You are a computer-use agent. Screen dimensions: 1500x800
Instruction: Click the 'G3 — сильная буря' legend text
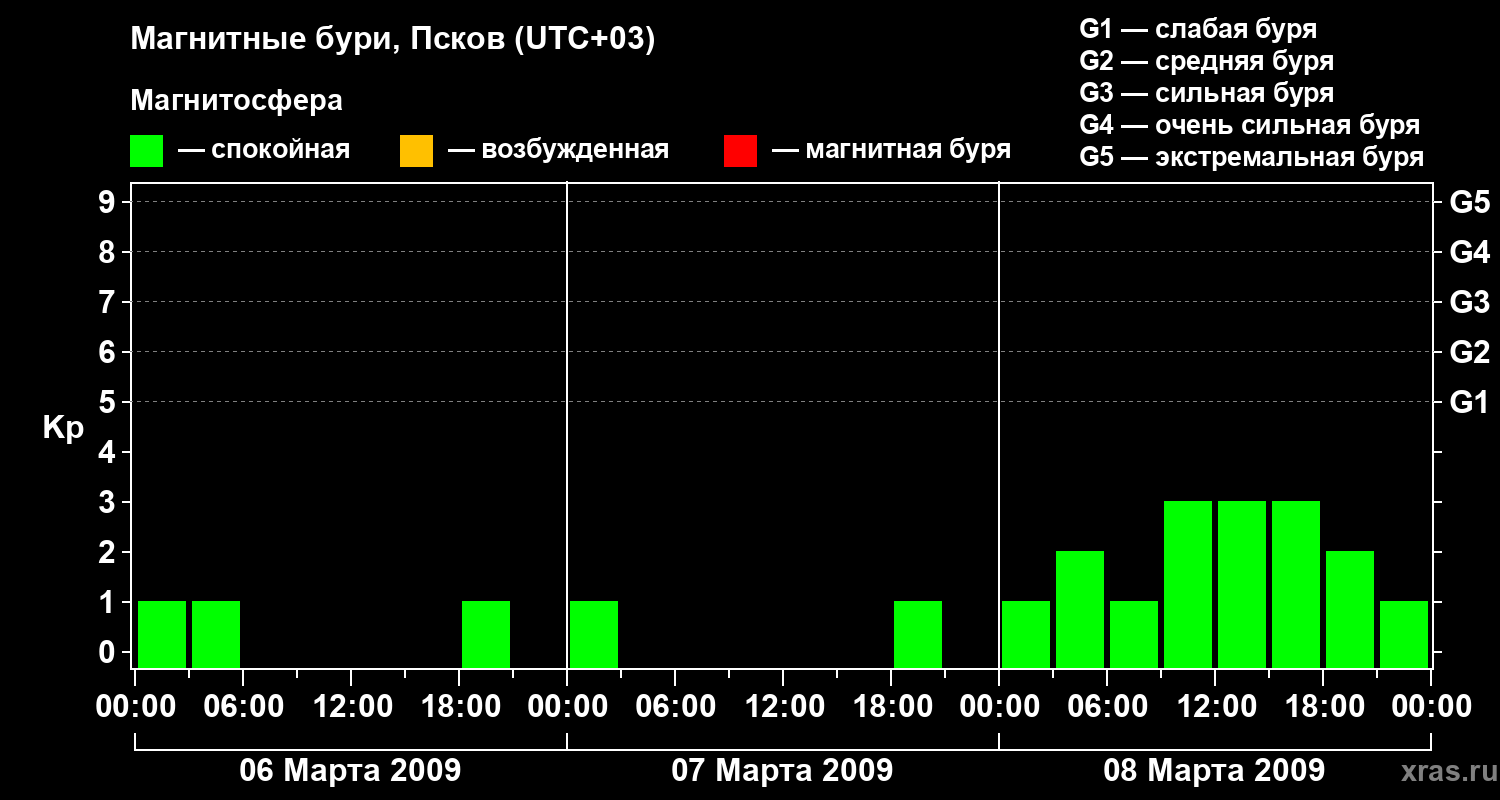tap(1206, 93)
